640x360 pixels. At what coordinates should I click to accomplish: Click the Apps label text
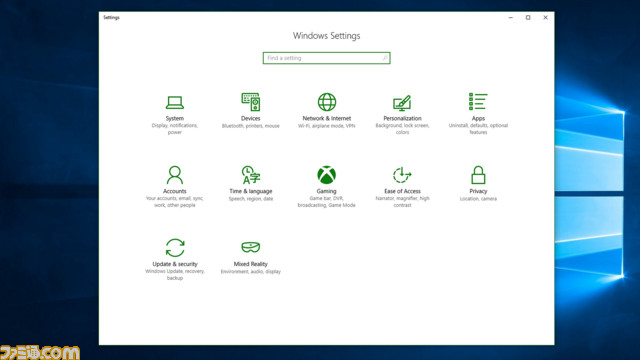click(x=478, y=118)
